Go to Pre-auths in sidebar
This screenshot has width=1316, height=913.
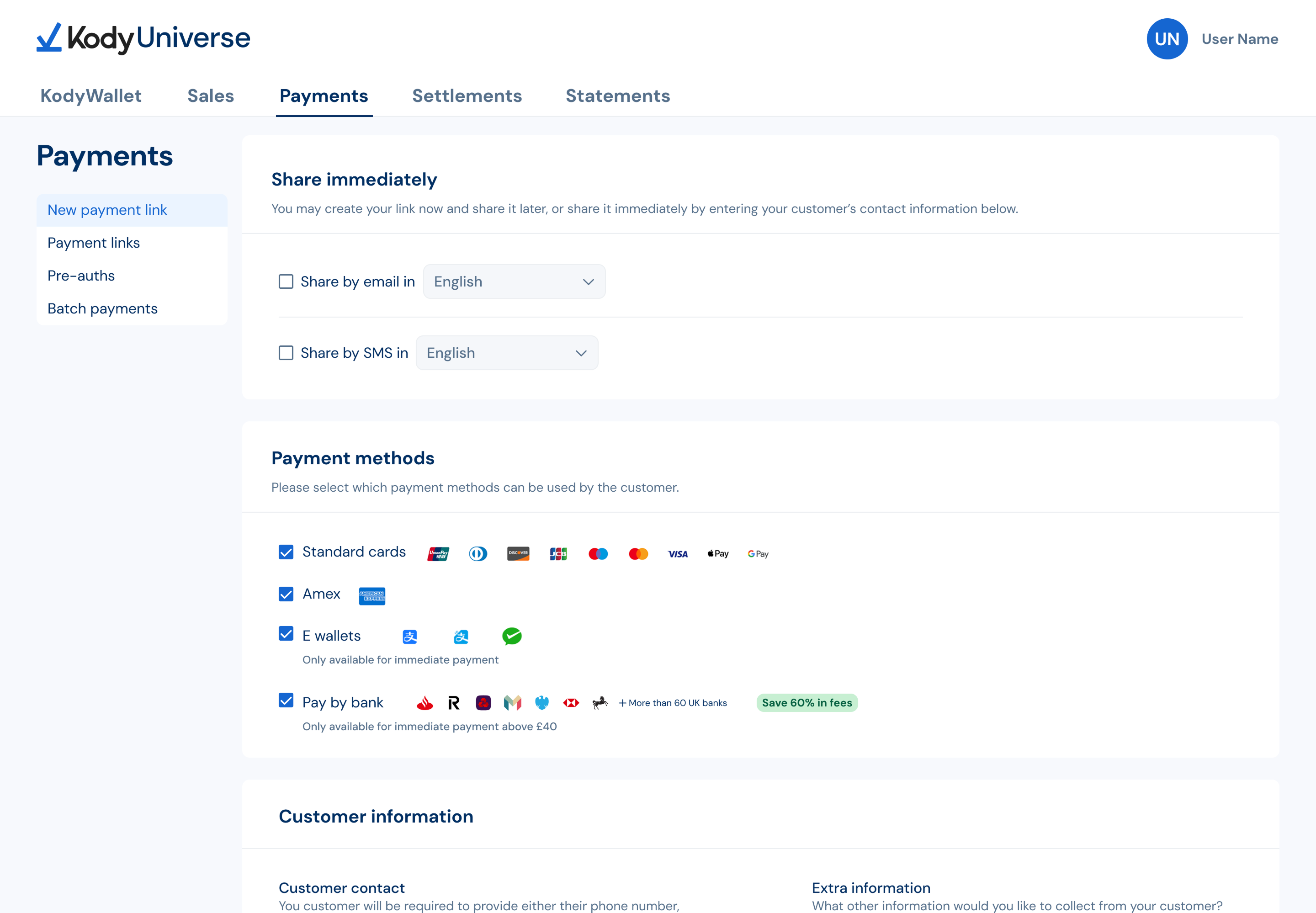tap(132, 276)
